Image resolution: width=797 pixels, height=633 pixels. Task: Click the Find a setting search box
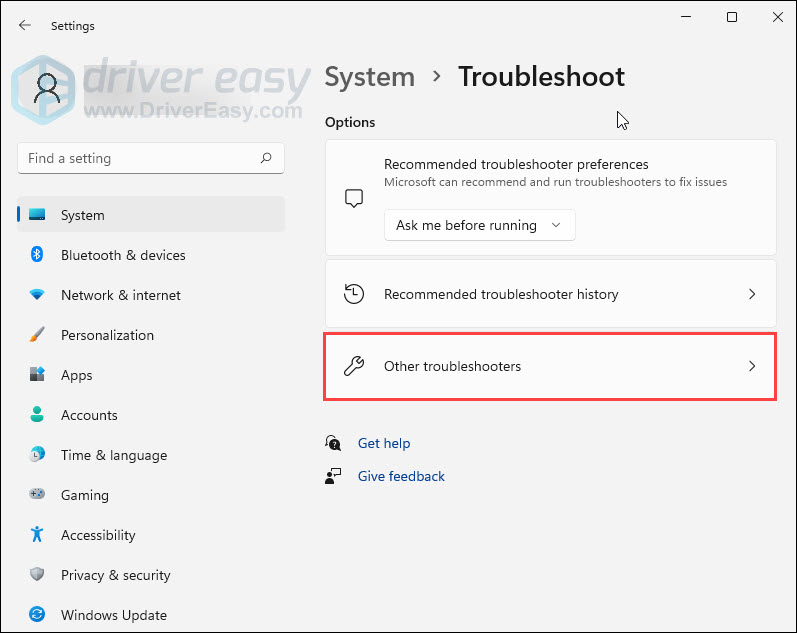140,158
